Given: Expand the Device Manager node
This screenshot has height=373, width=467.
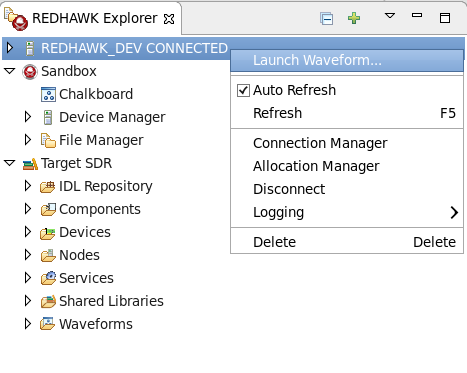Looking at the screenshot, I should 28,117.
